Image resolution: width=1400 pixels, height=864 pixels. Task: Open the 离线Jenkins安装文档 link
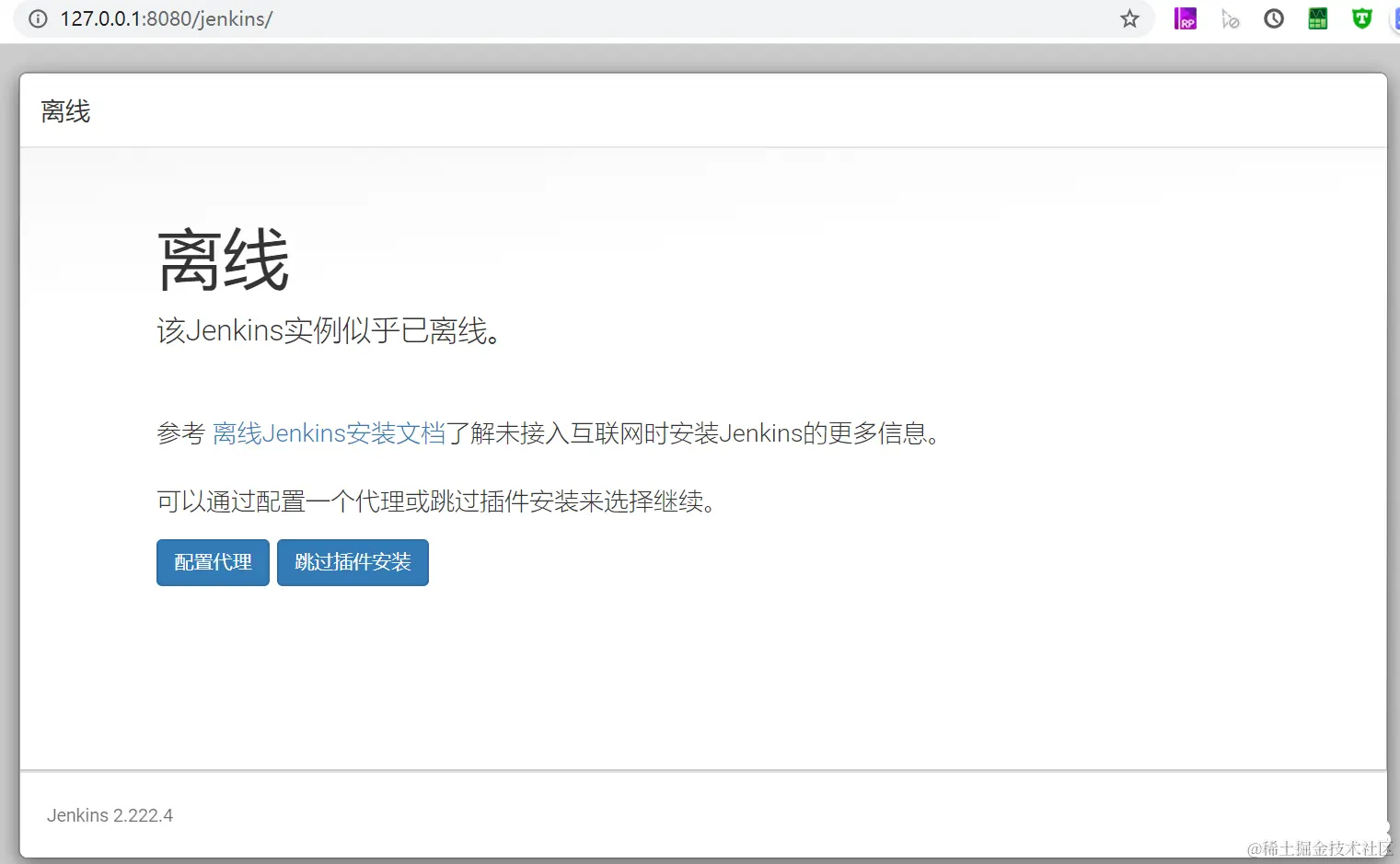[329, 432]
